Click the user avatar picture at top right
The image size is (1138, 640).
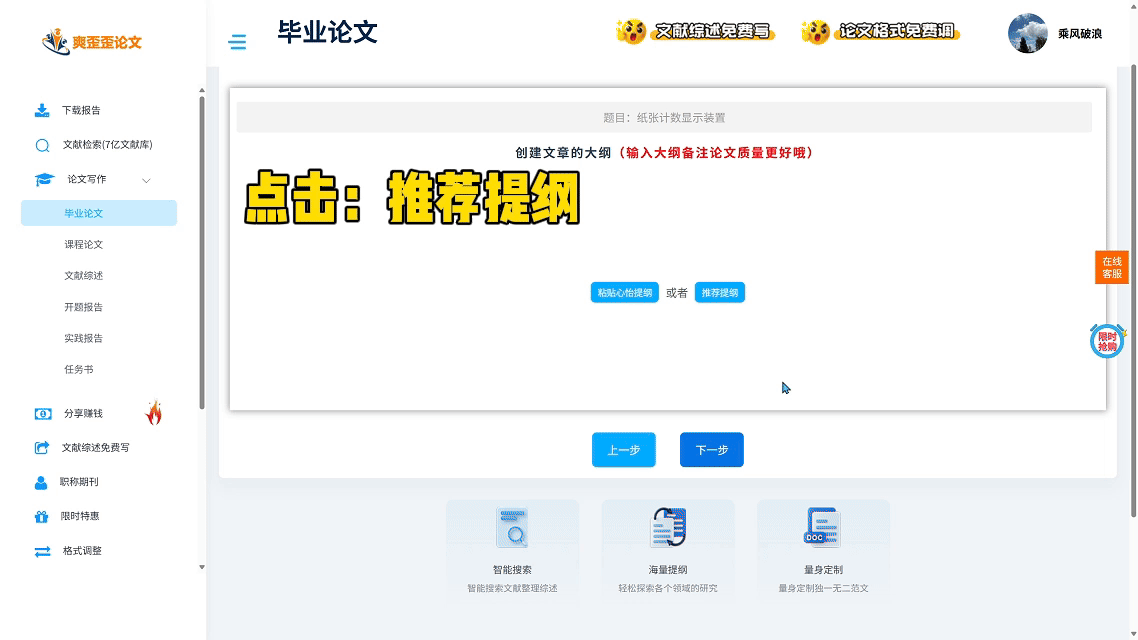tap(1027, 33)
